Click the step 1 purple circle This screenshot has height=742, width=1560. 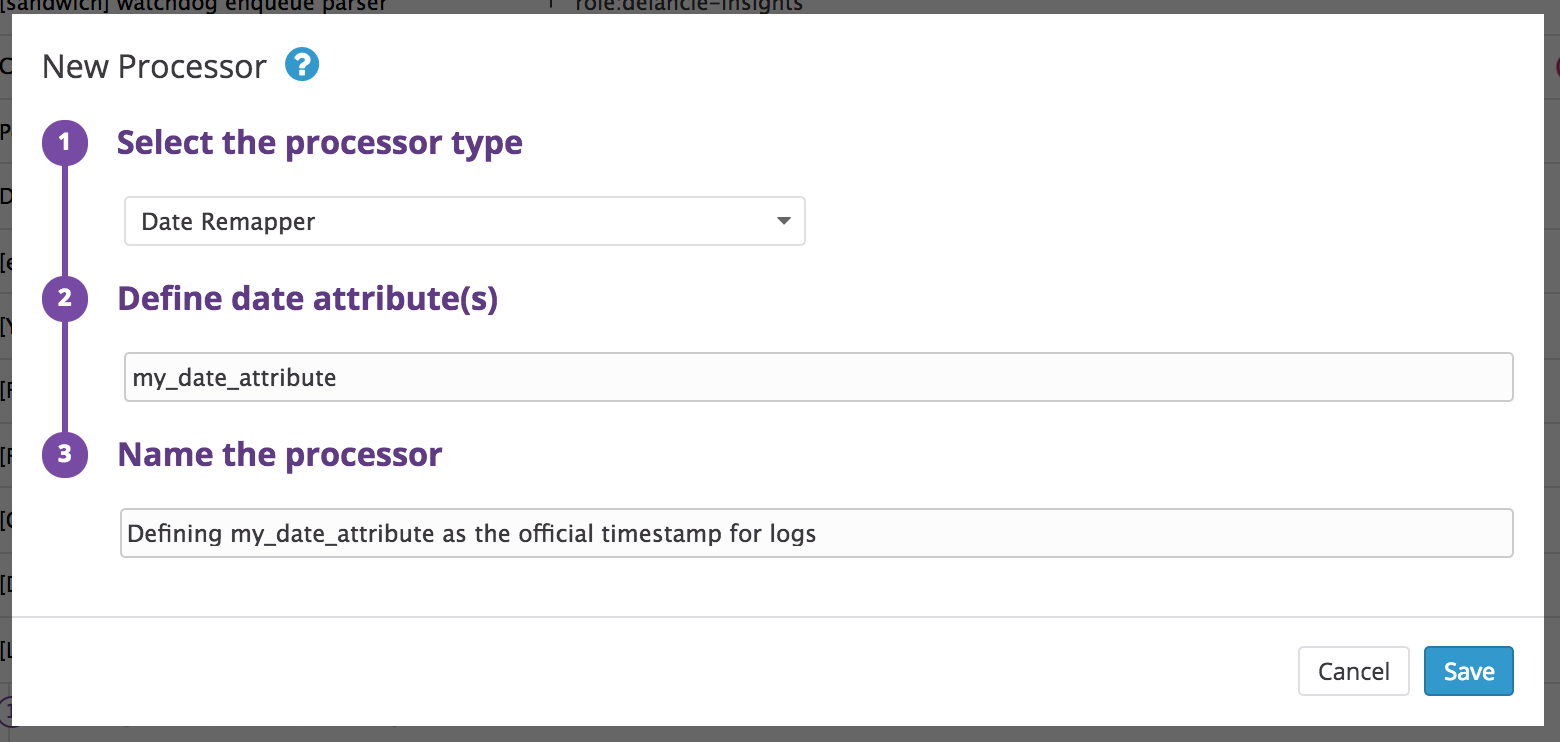pyautogui.click(x=65, y=143)
